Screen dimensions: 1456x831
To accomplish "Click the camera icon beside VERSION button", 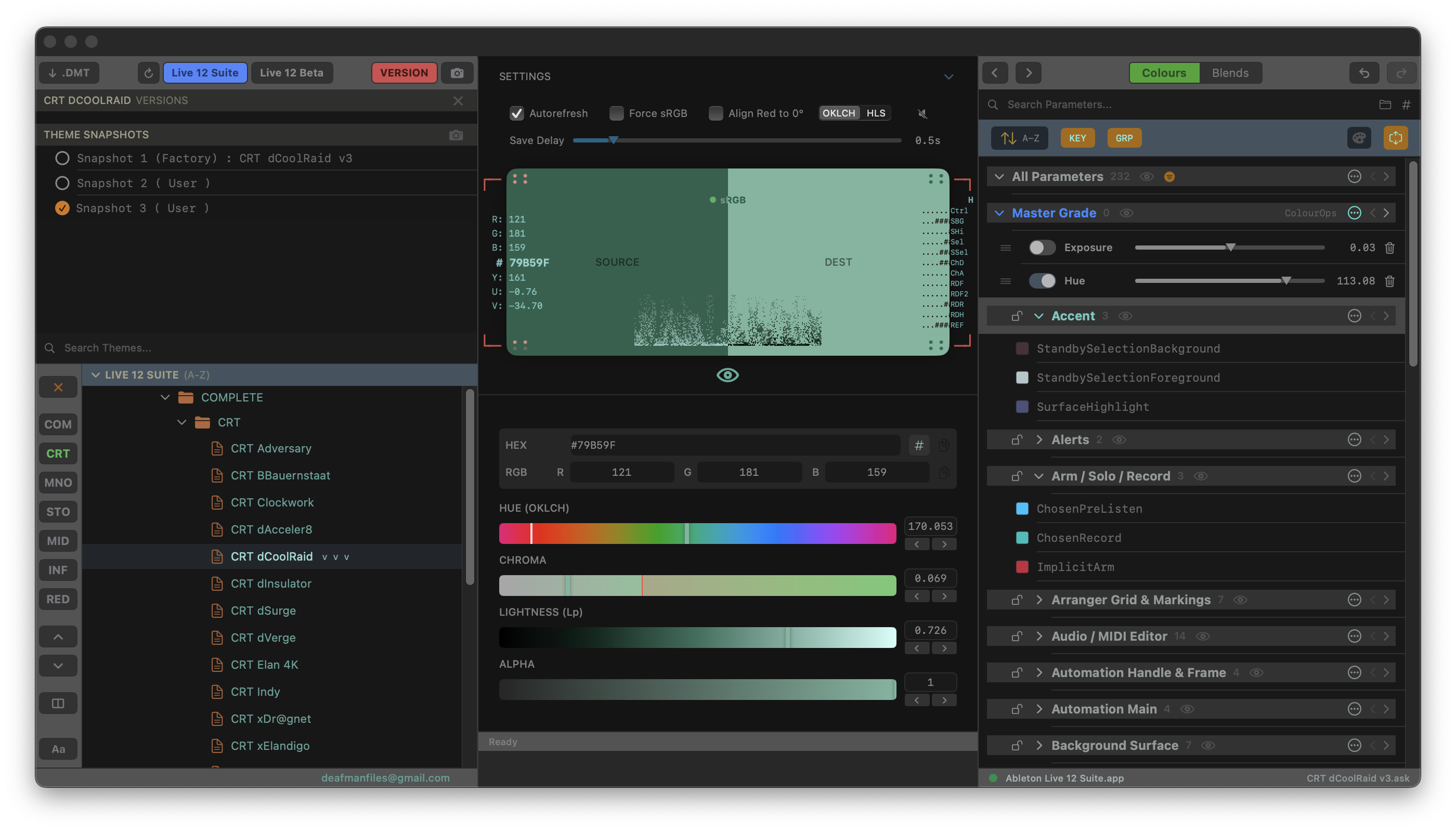I will (x=457, y=73).
